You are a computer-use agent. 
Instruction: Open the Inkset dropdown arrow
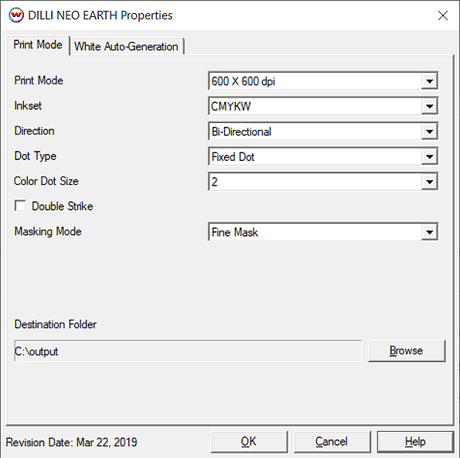coord(429,106)
